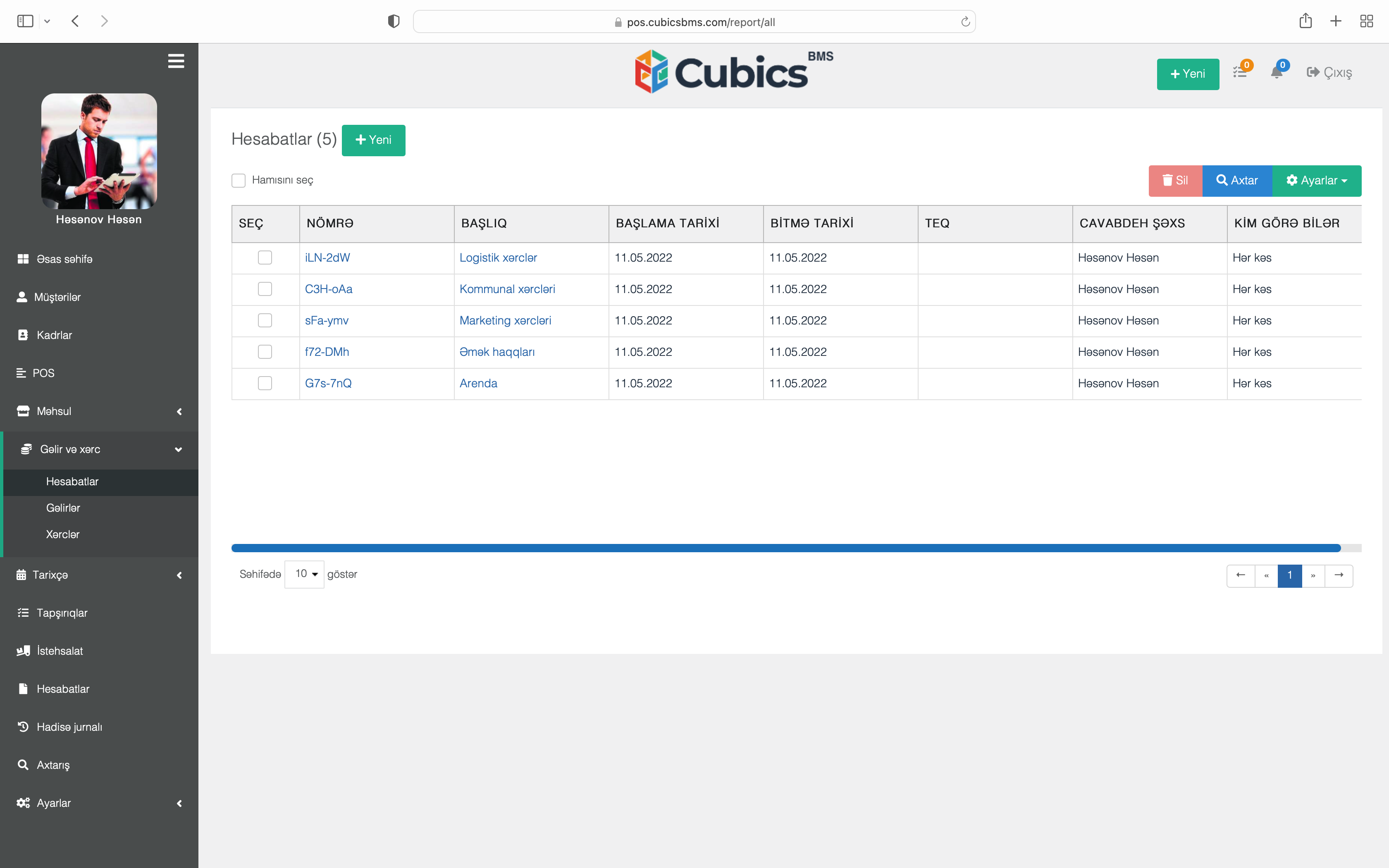Image resolution: width=1389 pixels, height=868 pixels.
Task: Open Xərclər in the sidebar
Action: (x=62, y=534)
